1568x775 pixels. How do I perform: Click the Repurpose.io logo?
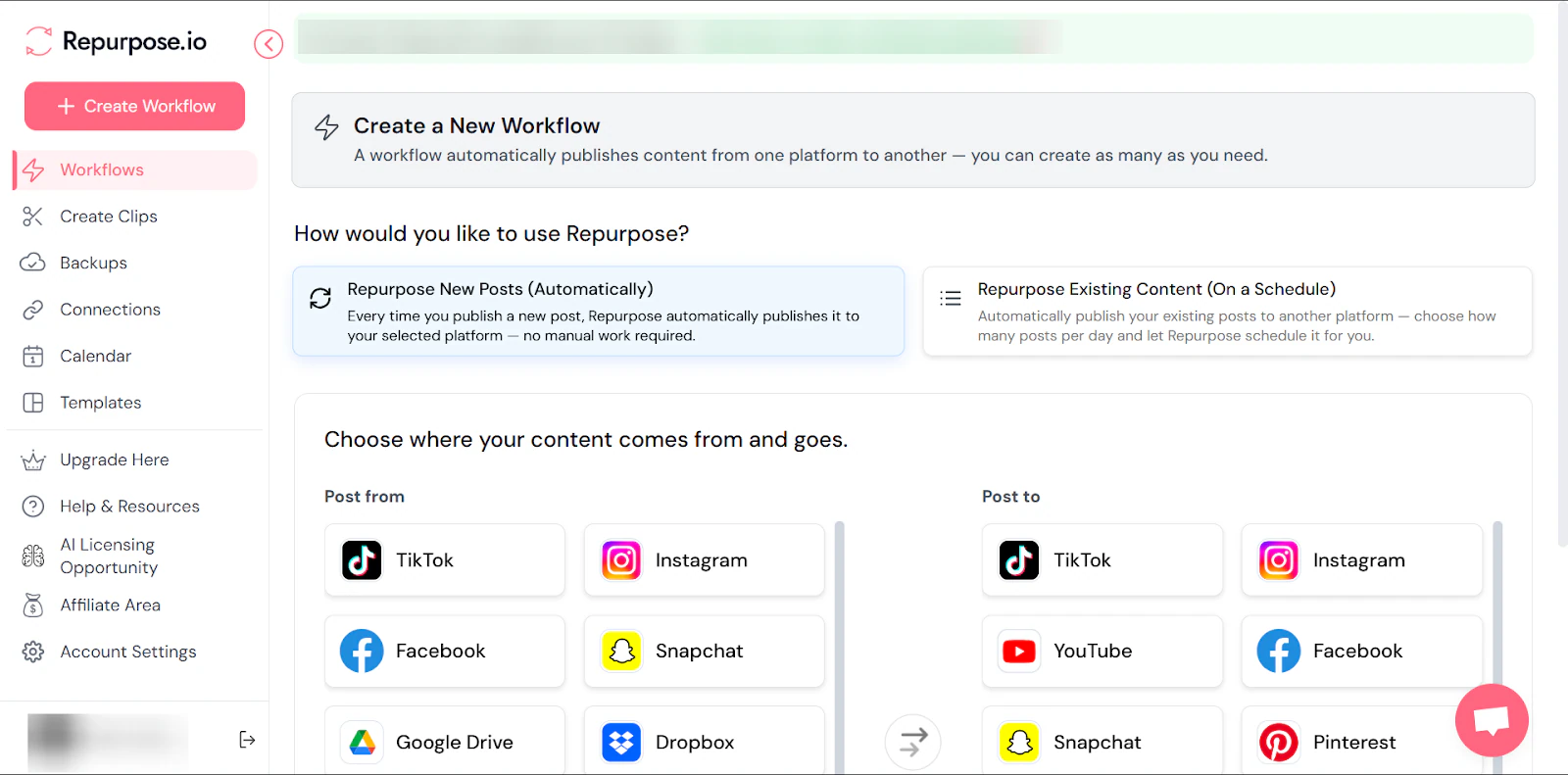click(116, 41)
